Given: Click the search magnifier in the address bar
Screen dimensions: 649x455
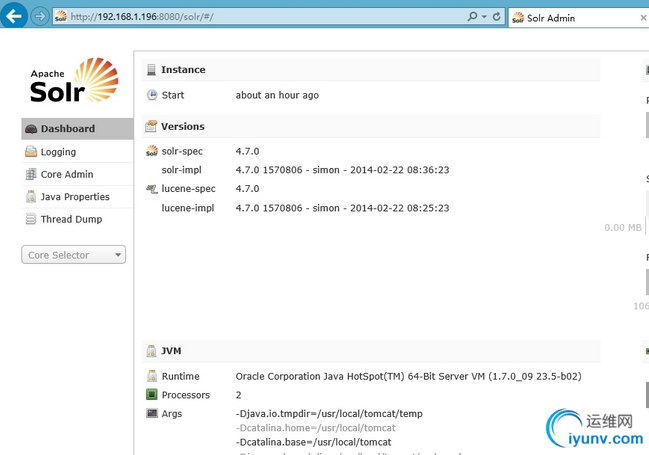Looking at the screenshot, I should pos(472,17).
